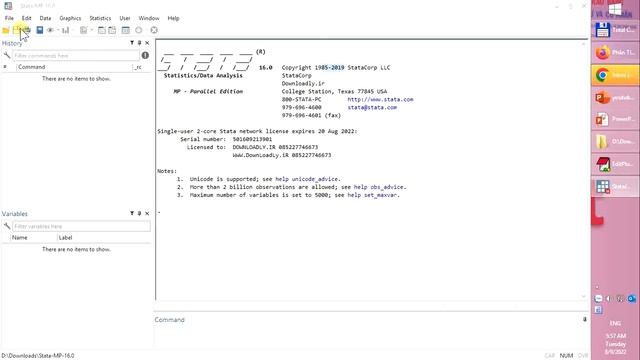Click the OVR status bar indicator
The height and width of the screenshot is (360, 640).
coord(582,356)
